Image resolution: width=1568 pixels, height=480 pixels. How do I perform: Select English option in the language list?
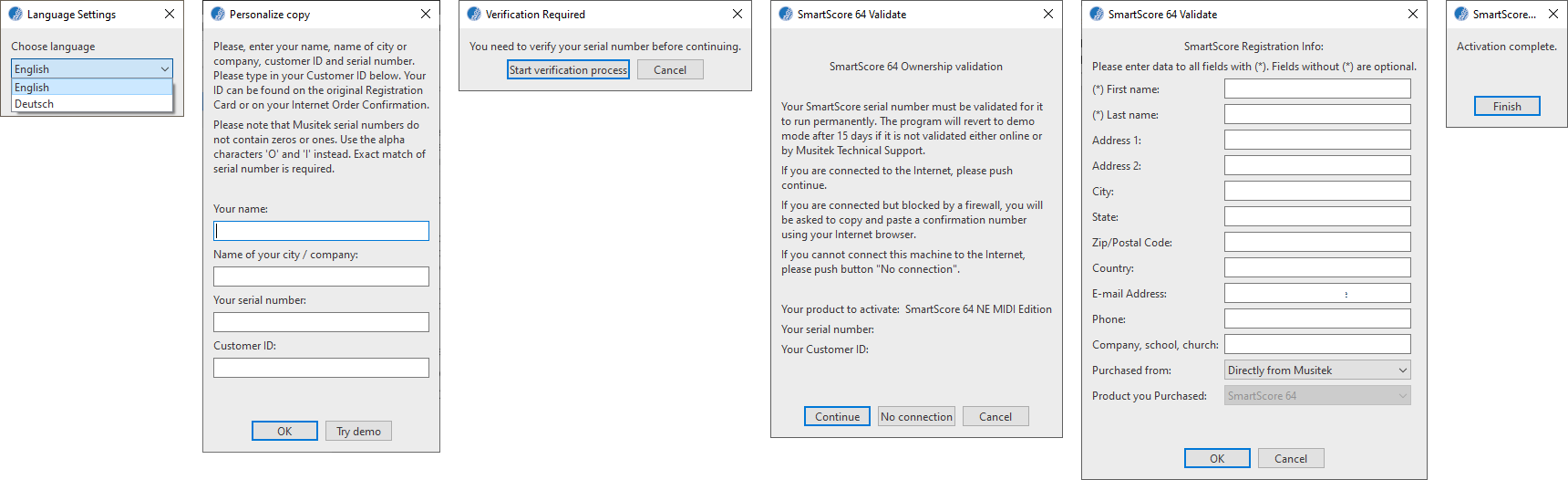[x=92, y=88]
